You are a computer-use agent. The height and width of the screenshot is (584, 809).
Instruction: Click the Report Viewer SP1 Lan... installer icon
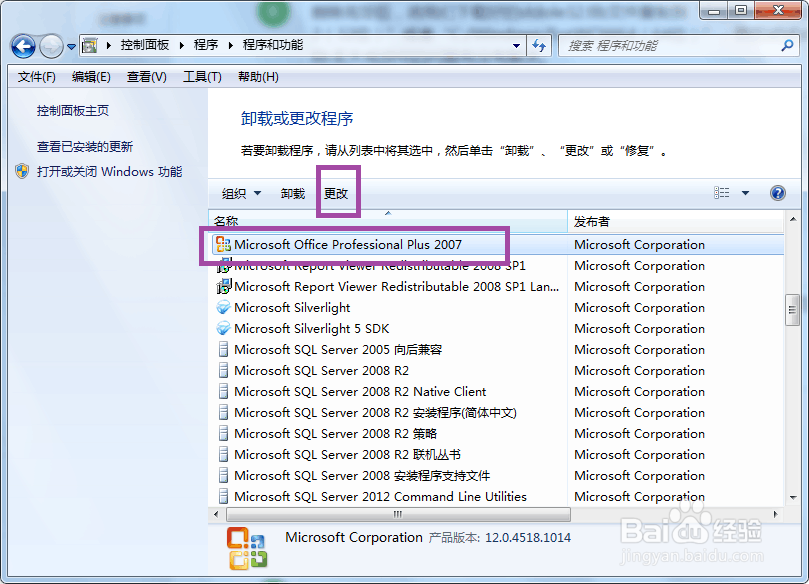(x=223, y=286)
